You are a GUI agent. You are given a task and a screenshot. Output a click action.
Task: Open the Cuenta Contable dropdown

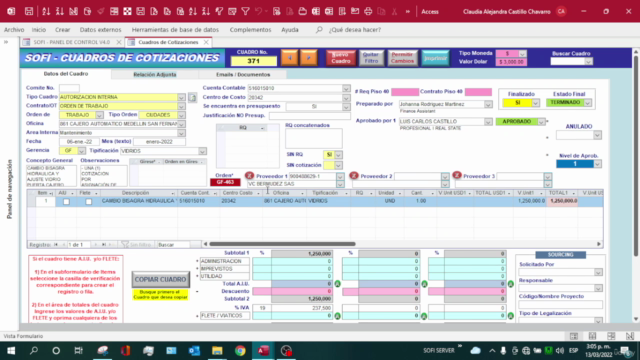click(346, 89)
